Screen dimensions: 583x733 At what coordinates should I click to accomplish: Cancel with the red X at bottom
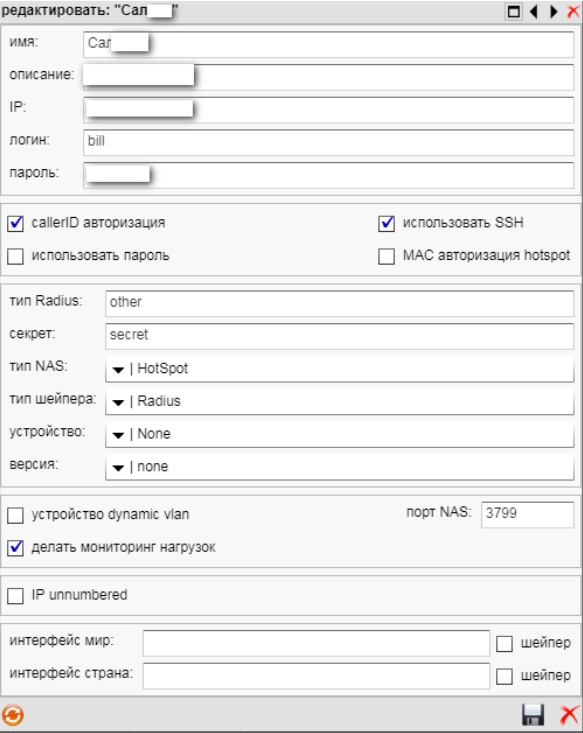tap(569, 715)
